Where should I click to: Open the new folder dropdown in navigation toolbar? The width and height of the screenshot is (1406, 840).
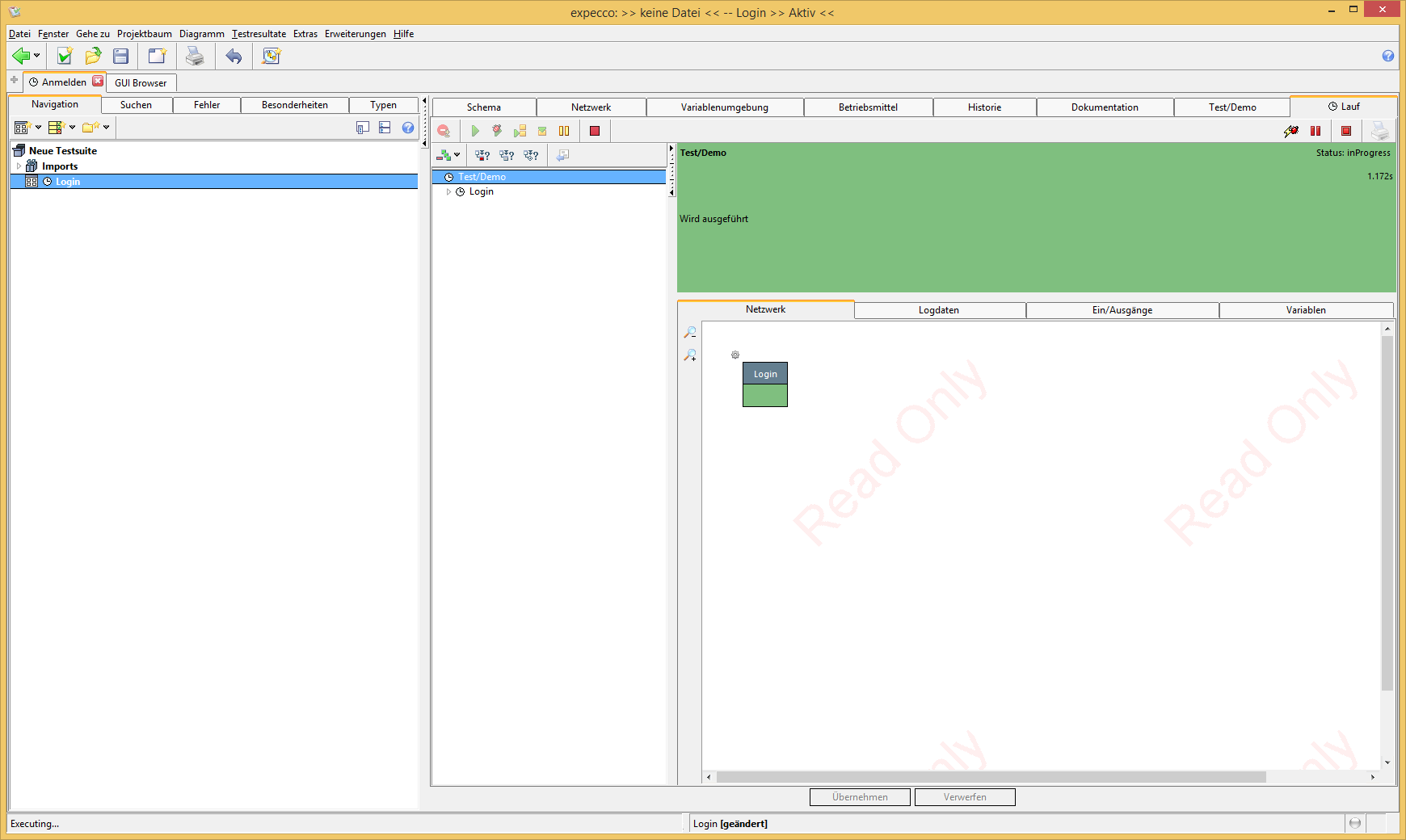[106, 128]
